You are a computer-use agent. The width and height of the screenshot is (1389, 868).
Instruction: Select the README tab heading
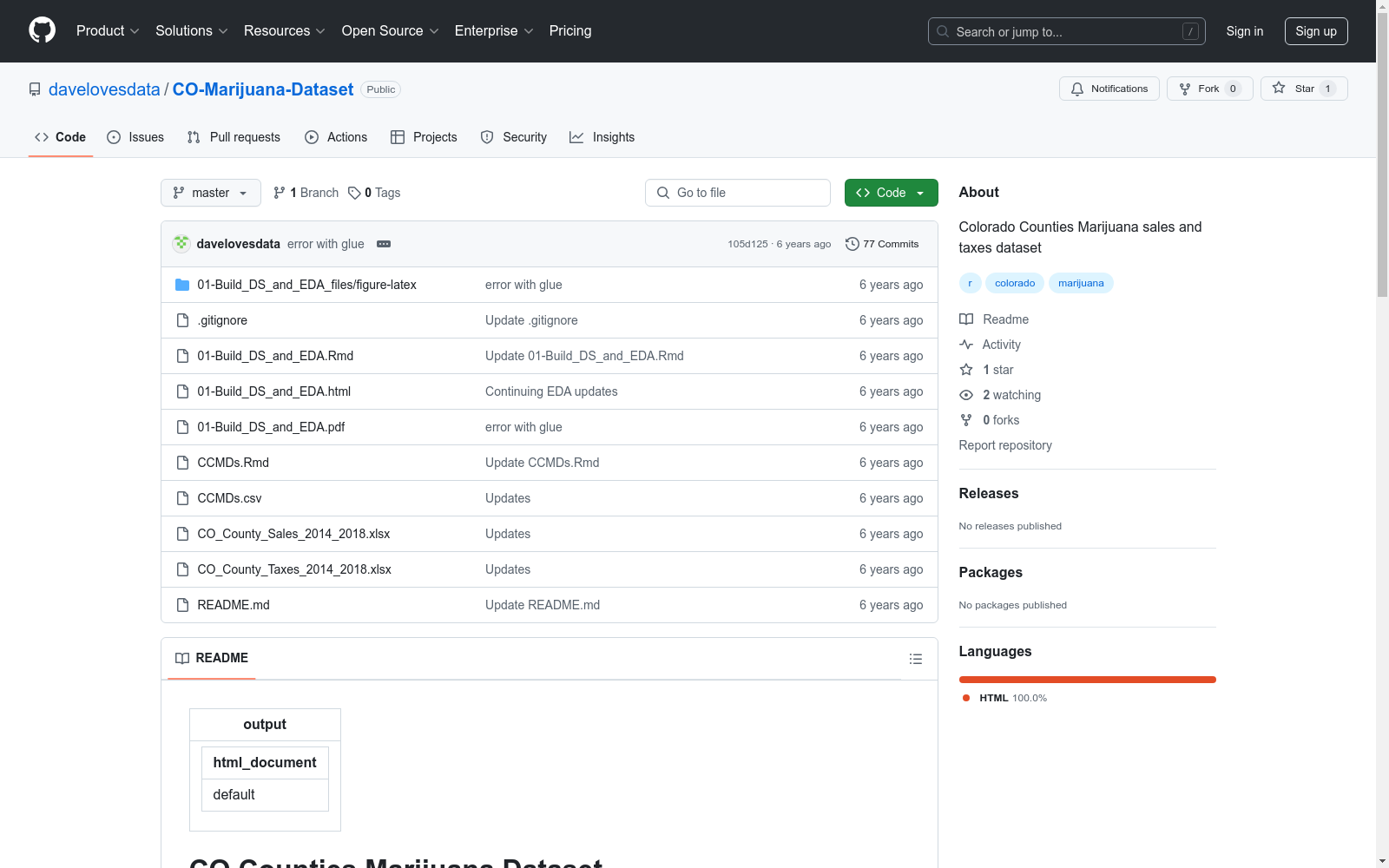click(212, 658)
